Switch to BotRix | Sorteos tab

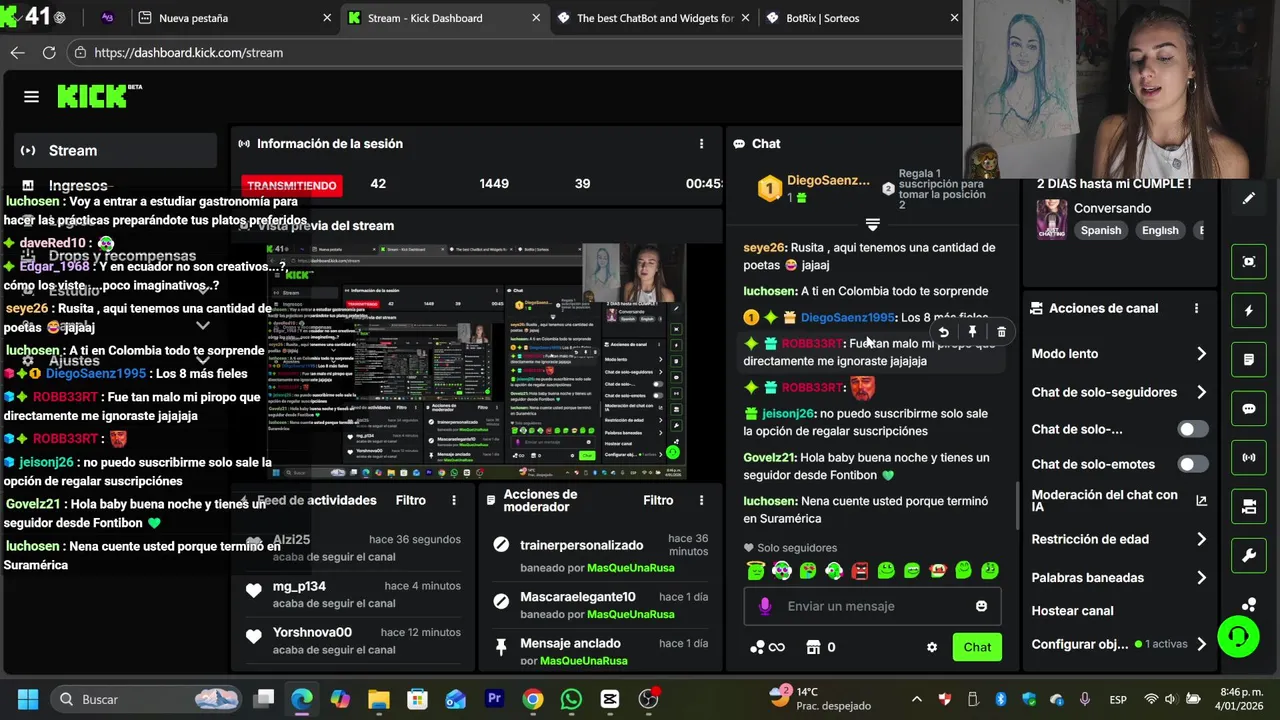pyautogui.click(x=862, y=18)
